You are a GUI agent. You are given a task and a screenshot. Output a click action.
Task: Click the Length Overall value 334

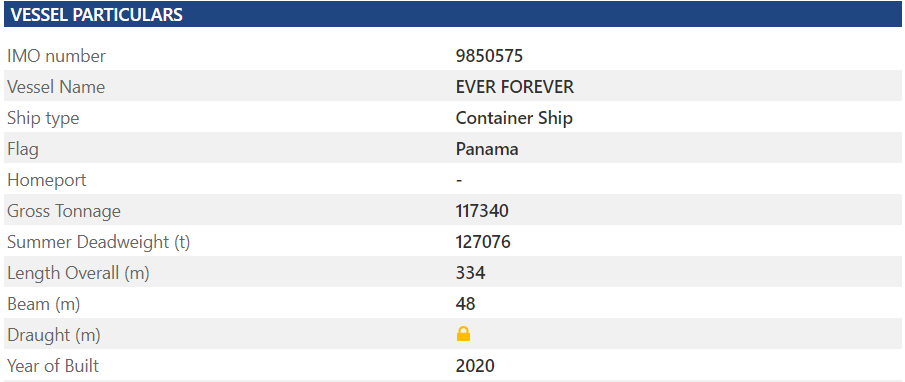click(x=470, y=273)
